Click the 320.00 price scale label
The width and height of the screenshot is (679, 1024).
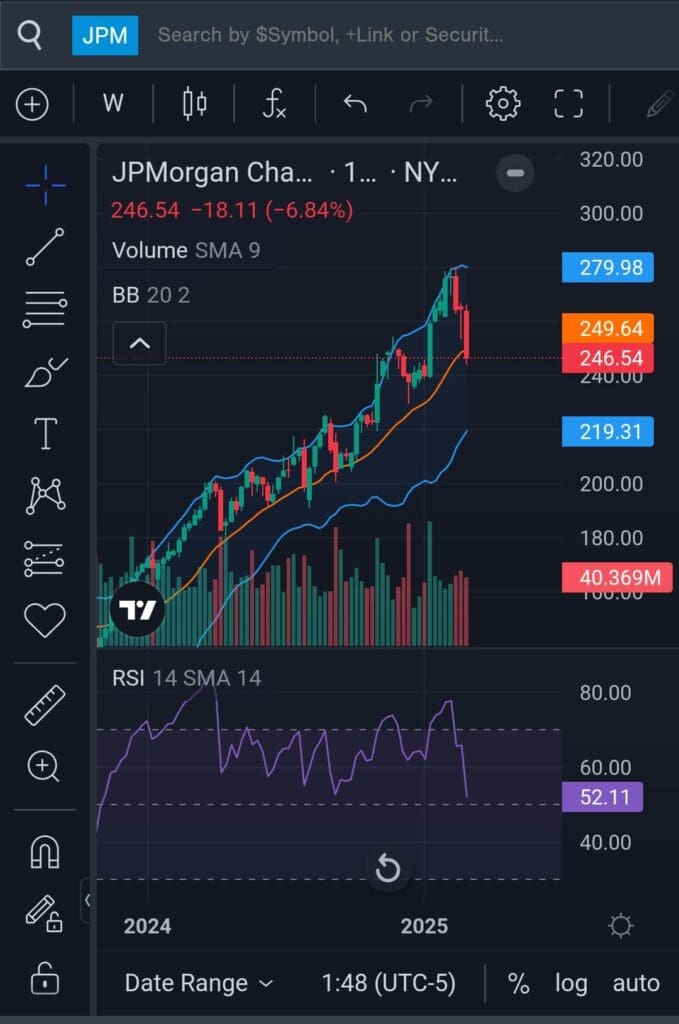[x=611, y=159]
